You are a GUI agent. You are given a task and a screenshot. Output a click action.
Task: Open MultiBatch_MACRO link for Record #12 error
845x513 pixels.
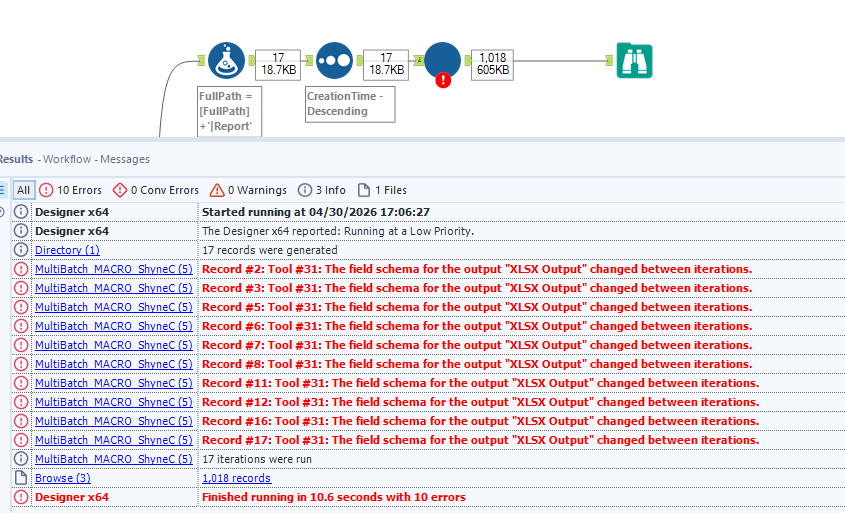click(114, 402)
